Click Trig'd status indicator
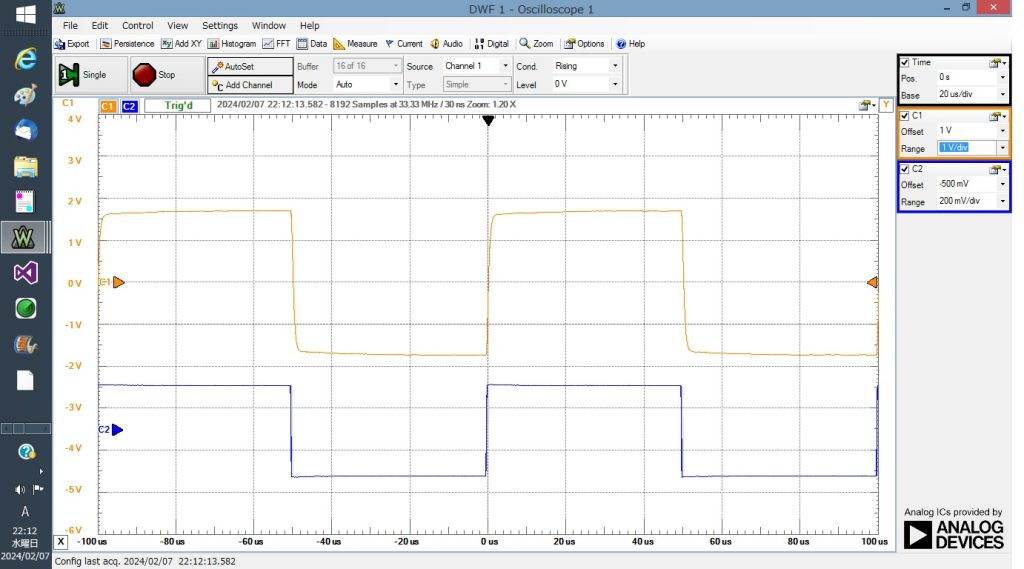The image size is (1024, 569). pyautogui.click(x=178, y=105)
